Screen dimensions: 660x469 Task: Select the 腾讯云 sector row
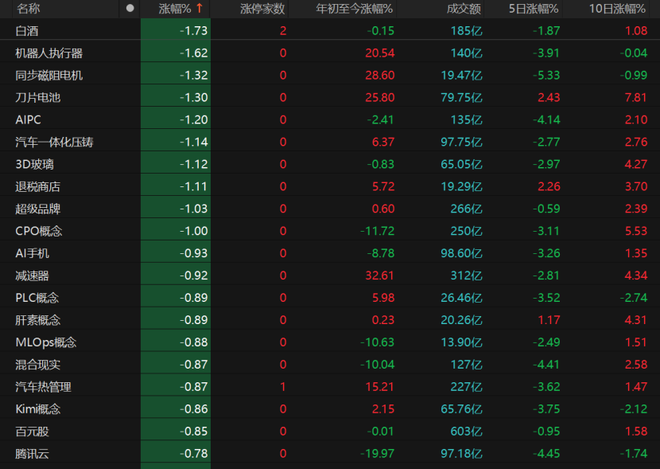(32, 453)
